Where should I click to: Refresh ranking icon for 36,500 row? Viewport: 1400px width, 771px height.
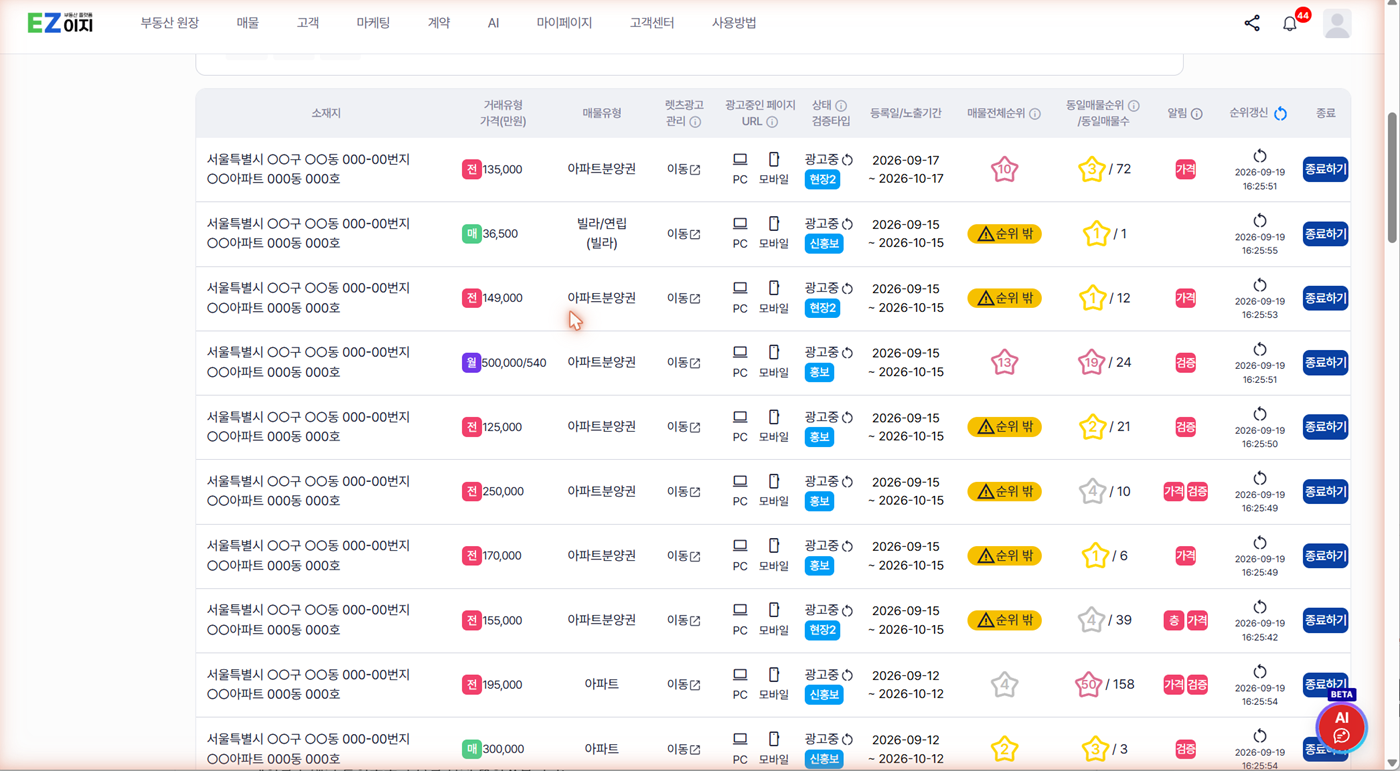pos(1260,221)
